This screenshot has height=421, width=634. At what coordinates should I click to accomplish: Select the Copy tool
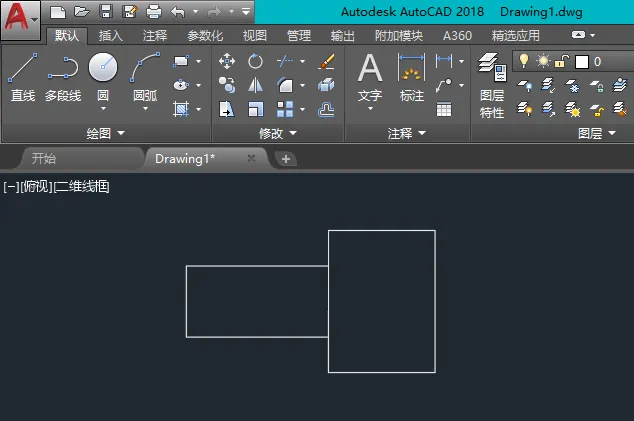point(226,85)
